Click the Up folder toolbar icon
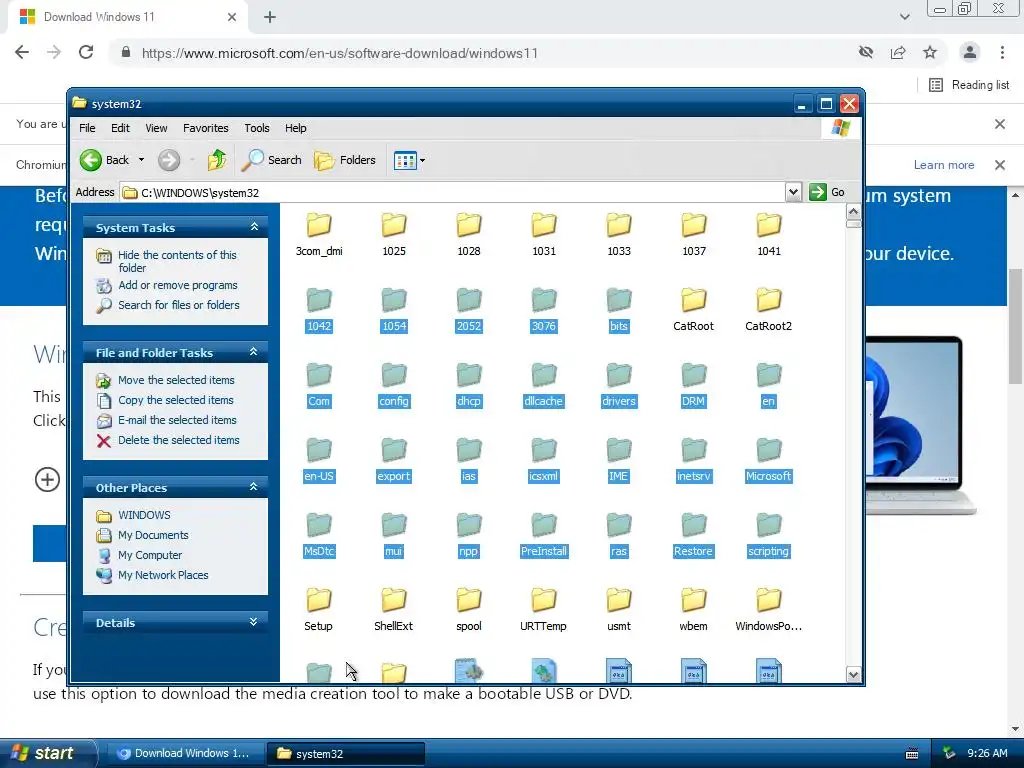 pyautogui.click(x=216, y=160)
